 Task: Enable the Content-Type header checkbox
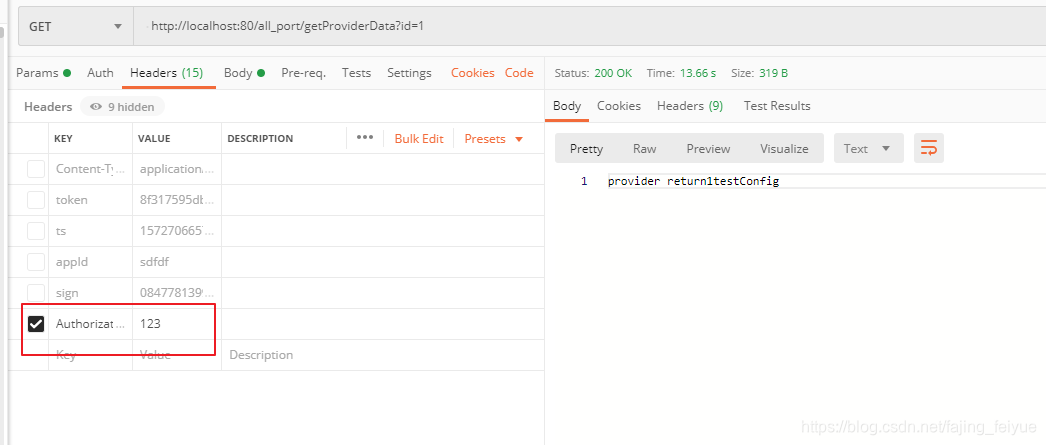coord(36,169)
